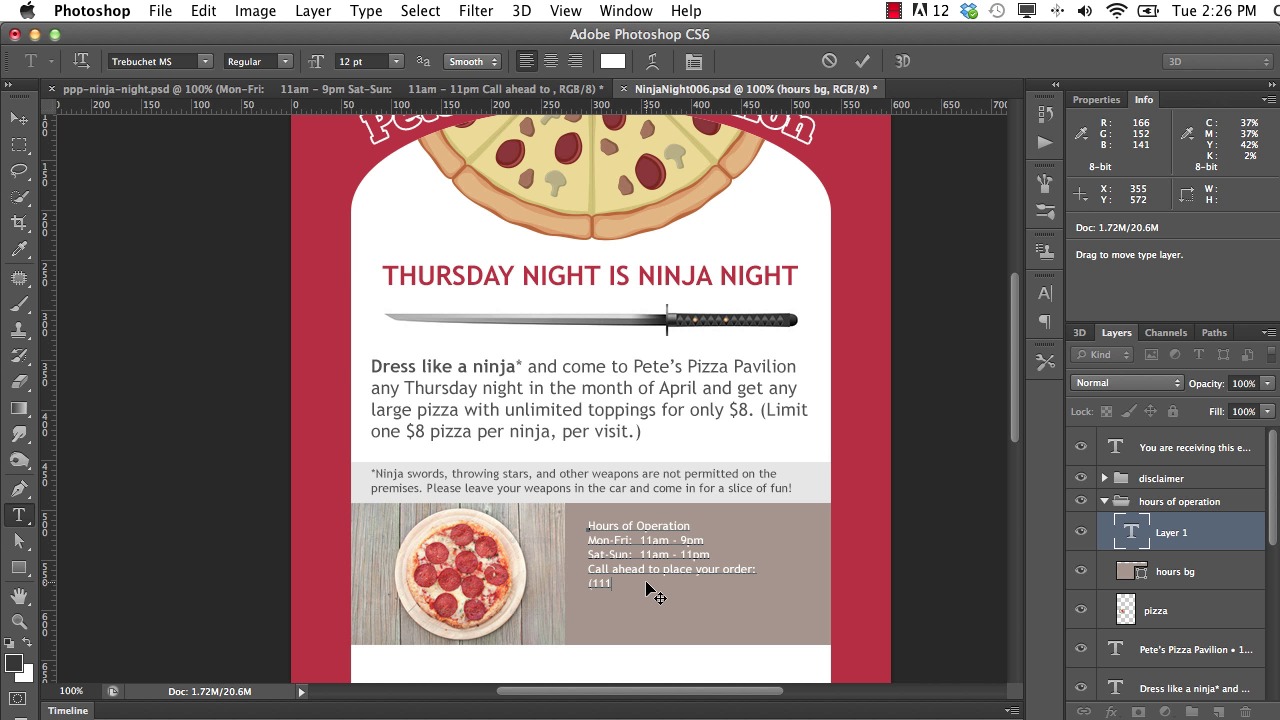Hide the disclaimer group
The height and width of the screenshot is (720, 1280).
click(x=1081, y=478)
